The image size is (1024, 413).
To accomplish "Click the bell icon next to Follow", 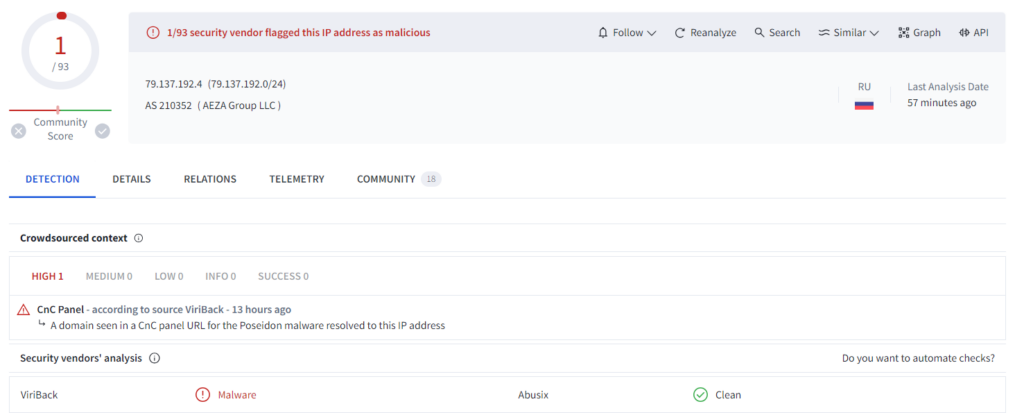I will (x=603, y=33).
